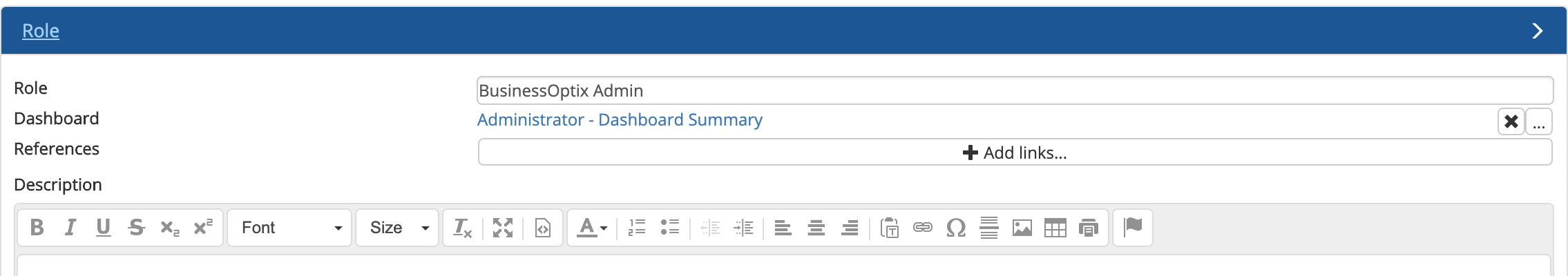Toggle underline formatting
1568x276 pixels.
pos(104,228)
